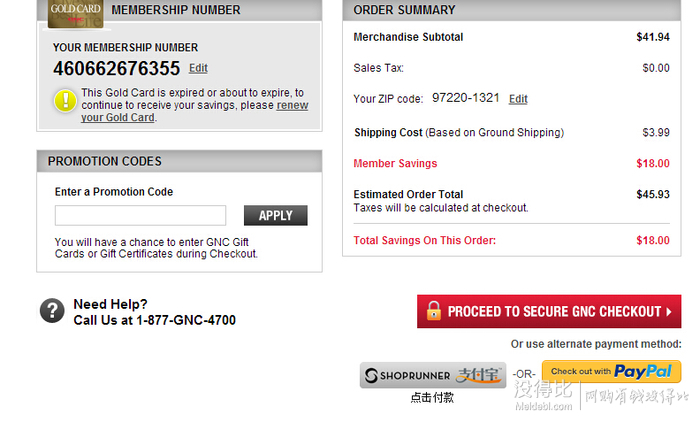Viewport: 700px width, 430px height.
Task: Click the ShopRunner logo icon
Action: click(x=371, y=376)
